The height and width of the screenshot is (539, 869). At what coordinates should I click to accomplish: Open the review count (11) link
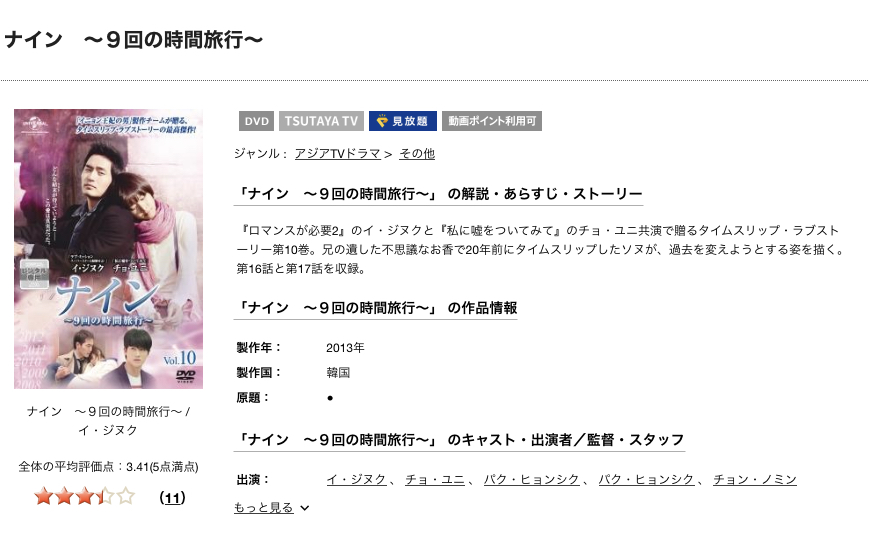172,498
